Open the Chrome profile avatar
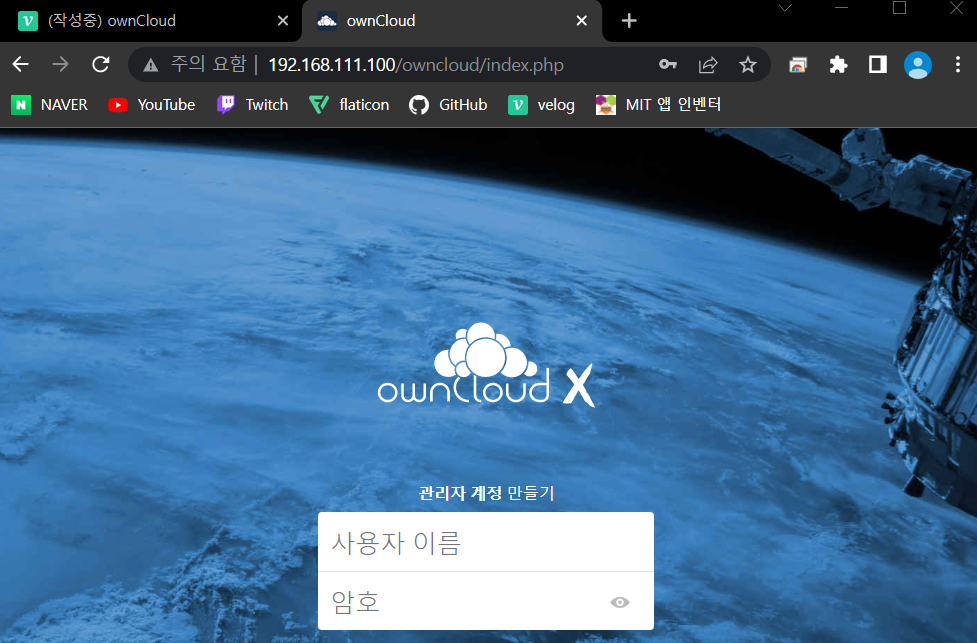Screen dimensions: 977x643 point(917,65)
